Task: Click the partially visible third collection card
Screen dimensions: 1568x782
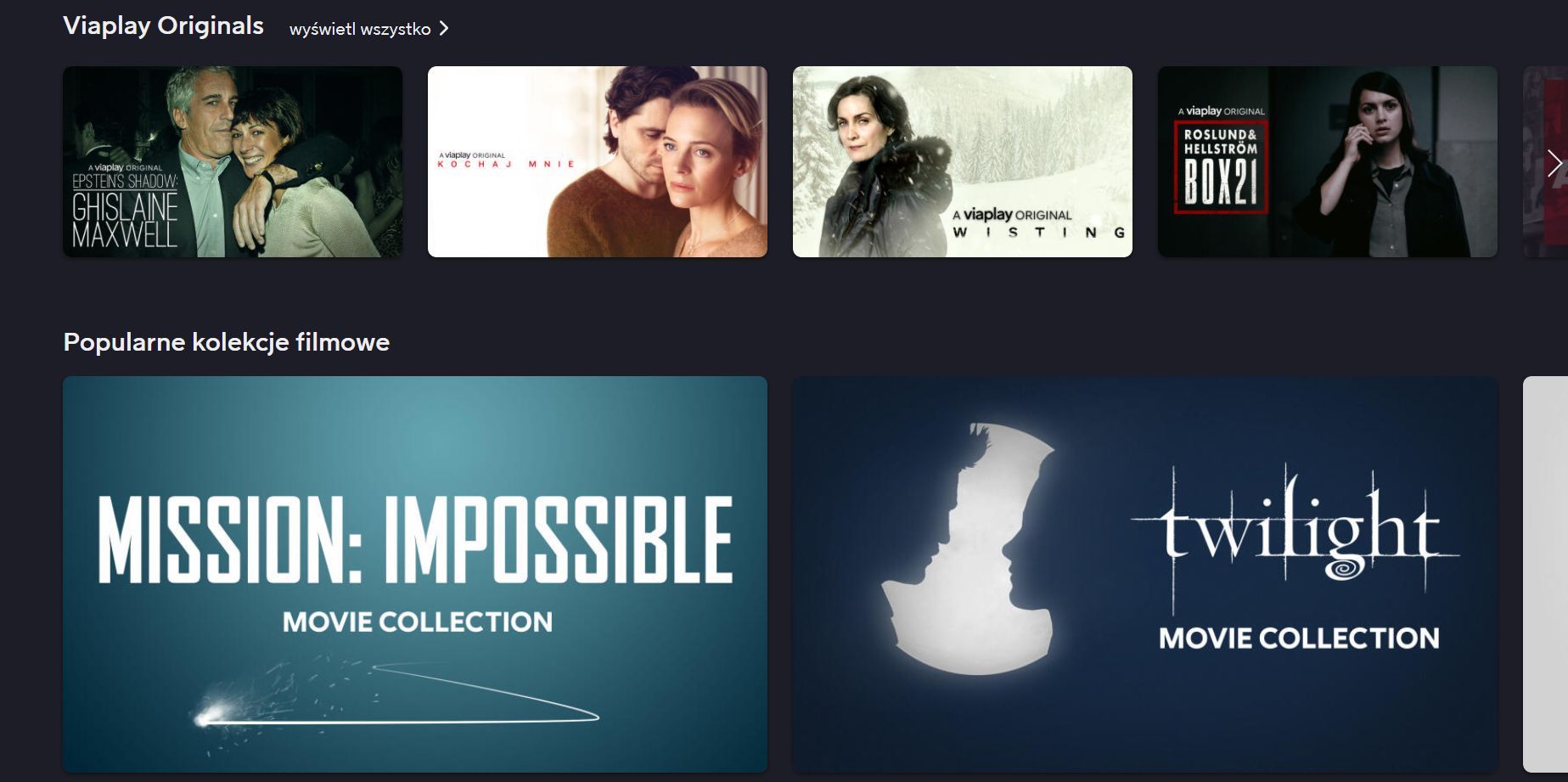Action: pos(1545,574)
